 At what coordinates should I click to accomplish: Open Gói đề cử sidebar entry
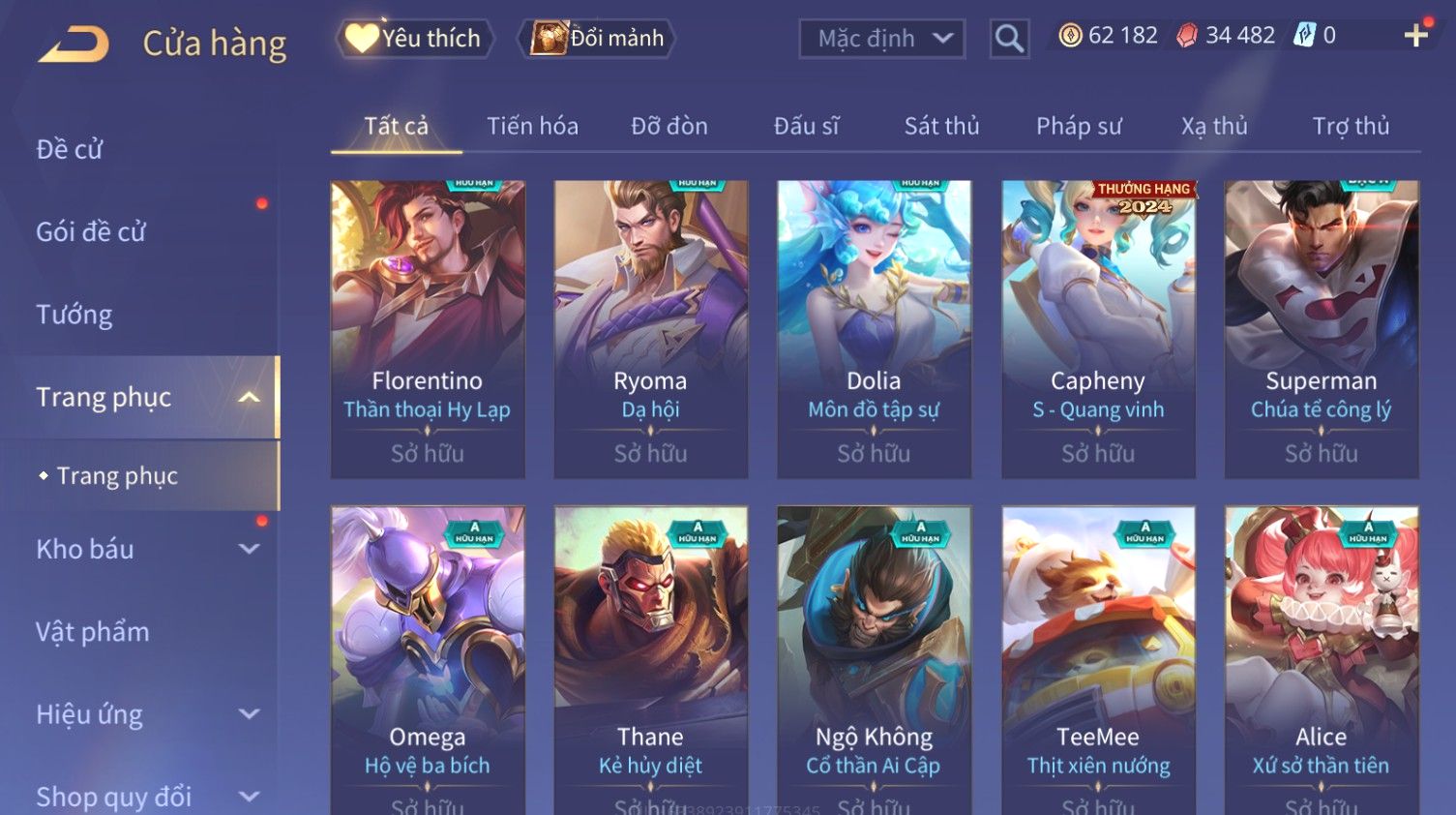[91, 232]
